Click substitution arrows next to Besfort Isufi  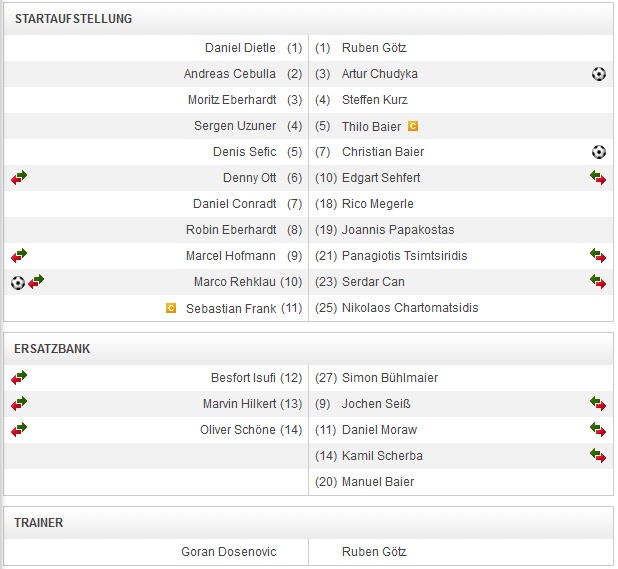pyautogui.click(x=19, y=378)
